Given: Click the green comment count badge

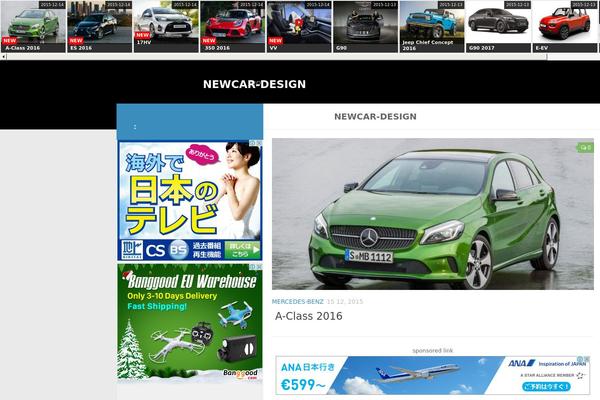Looking at the screenshot, I should pyautogui.click(x=585, y=147).
